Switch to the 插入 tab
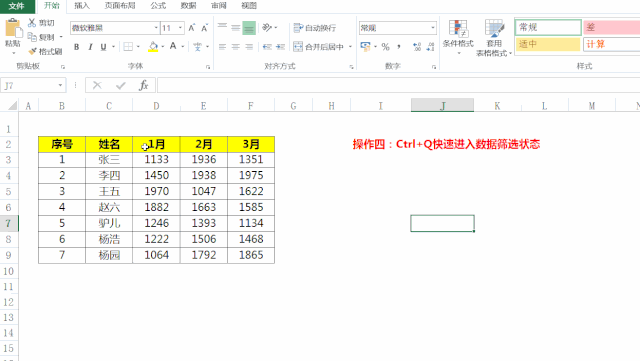The height and width of the screenshot is (361, 640). [x=82, y=6]
